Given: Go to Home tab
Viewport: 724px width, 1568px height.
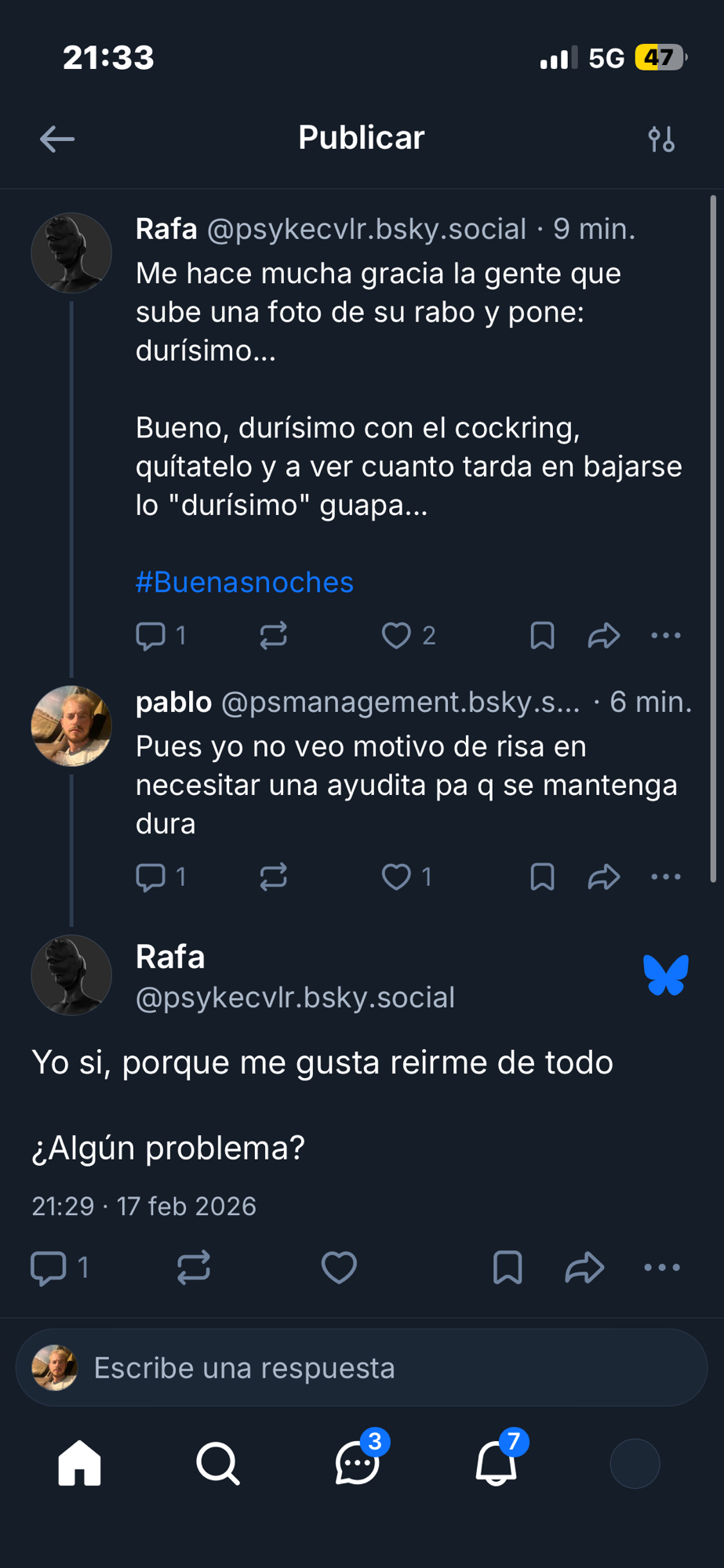Looking at the screenshot, I should click(x=80, y=1464).
